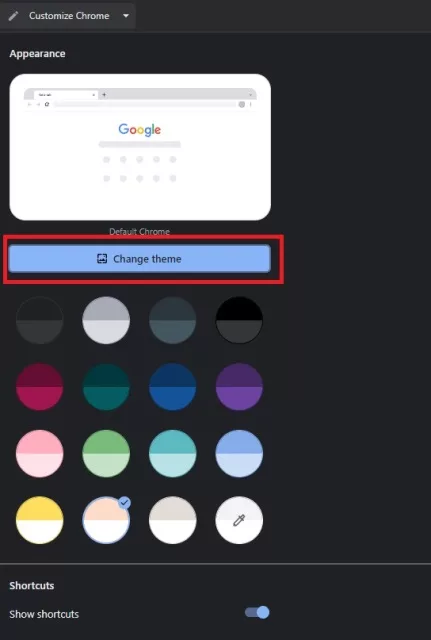Select the beige color swatch
Viewport: 431px width, 640px height.
coord(173,520)
